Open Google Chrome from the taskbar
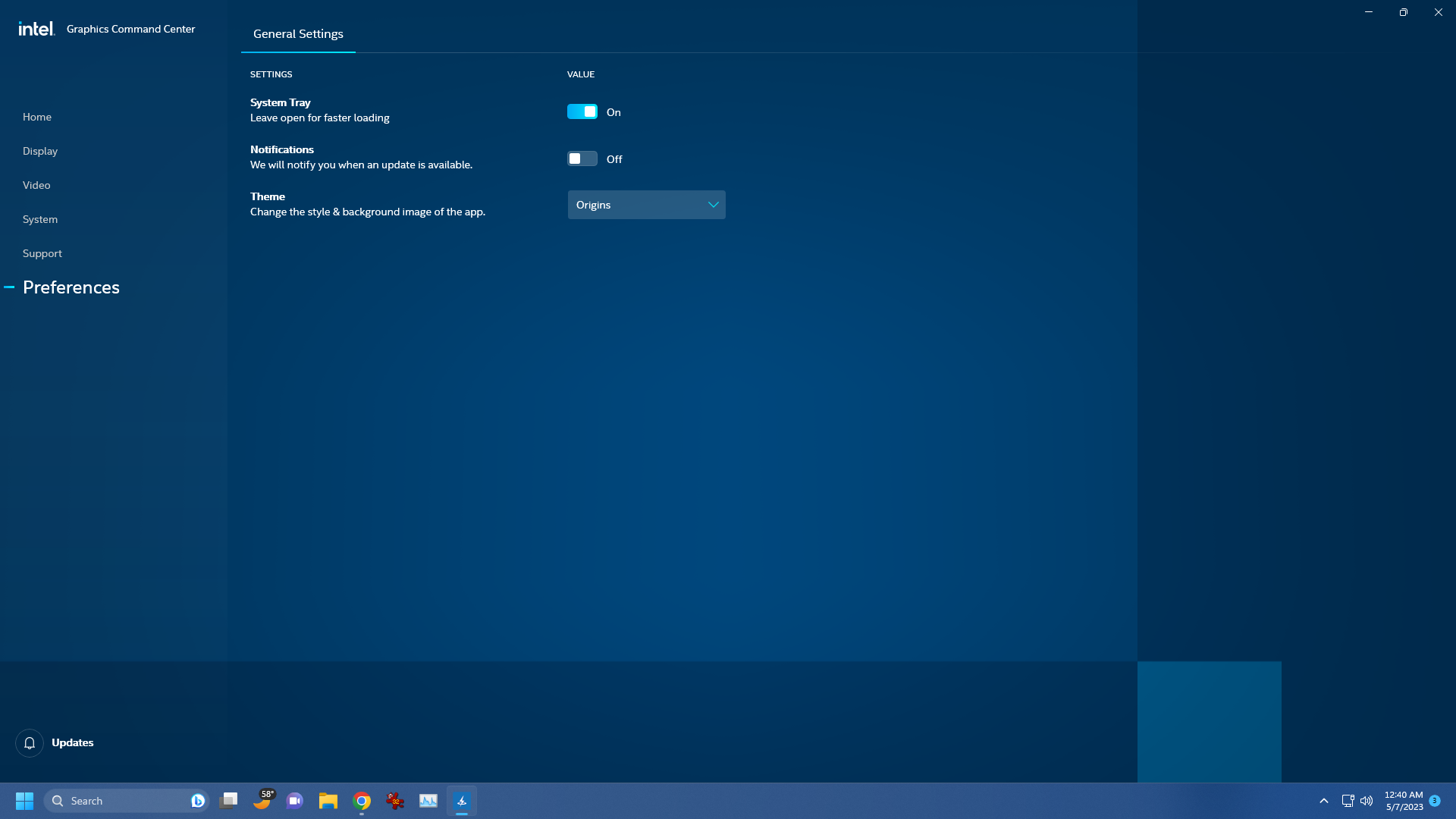The height and width of the screenshot is (819, 1456). click(361, 800)
